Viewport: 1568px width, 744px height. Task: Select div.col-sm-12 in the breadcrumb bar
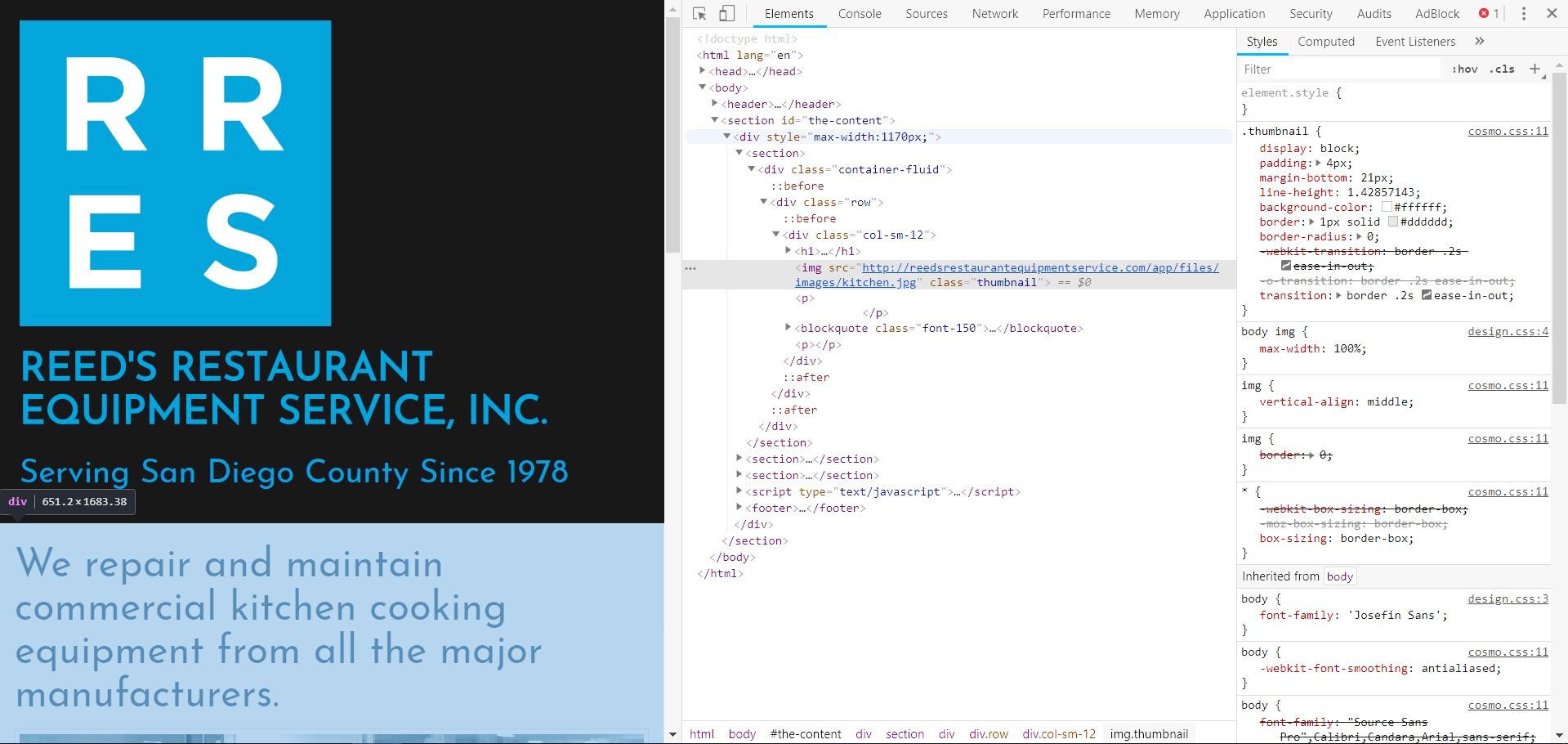point(1059,733)
